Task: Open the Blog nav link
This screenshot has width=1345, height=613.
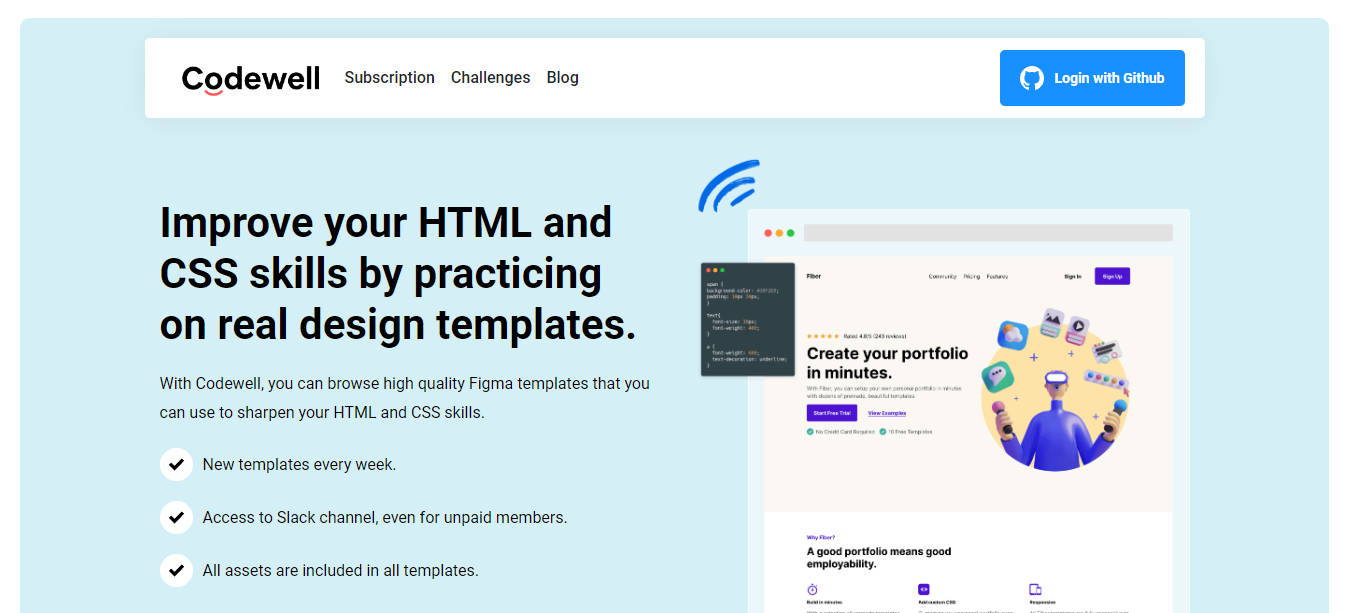Action: click(x=562, y=78)
